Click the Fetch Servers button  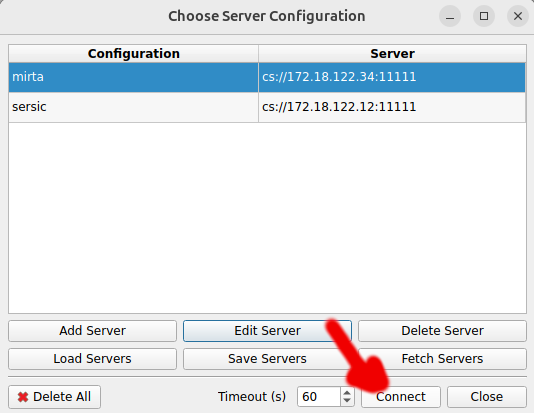coord(442,359)
